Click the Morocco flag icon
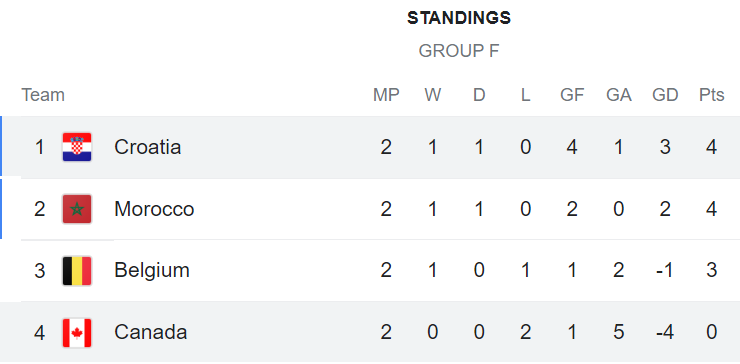This screenshot has width=740, height=364. tap(77, 209)
